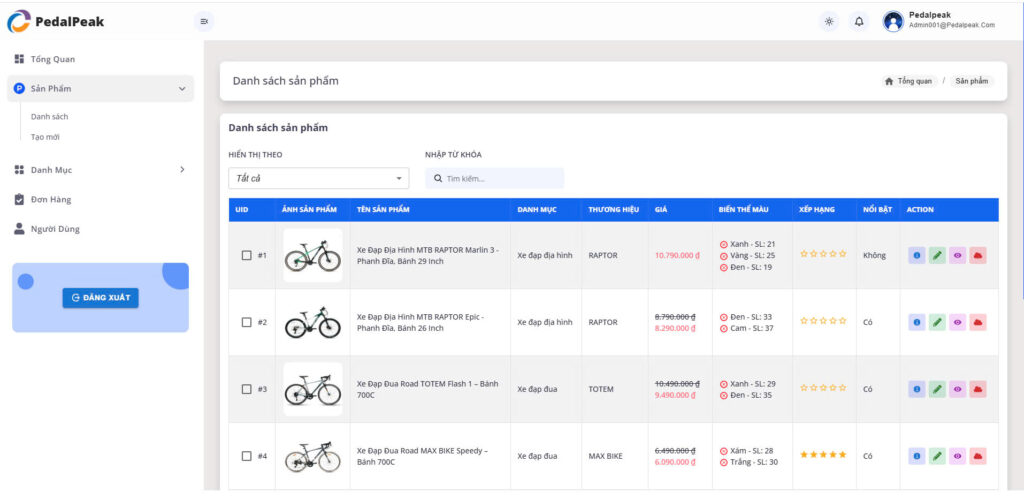Image resolution: width=1024 pixels, height=500 pixels.
Task: Delete product #1 with the red icon
Action: (x=978, y=255)
